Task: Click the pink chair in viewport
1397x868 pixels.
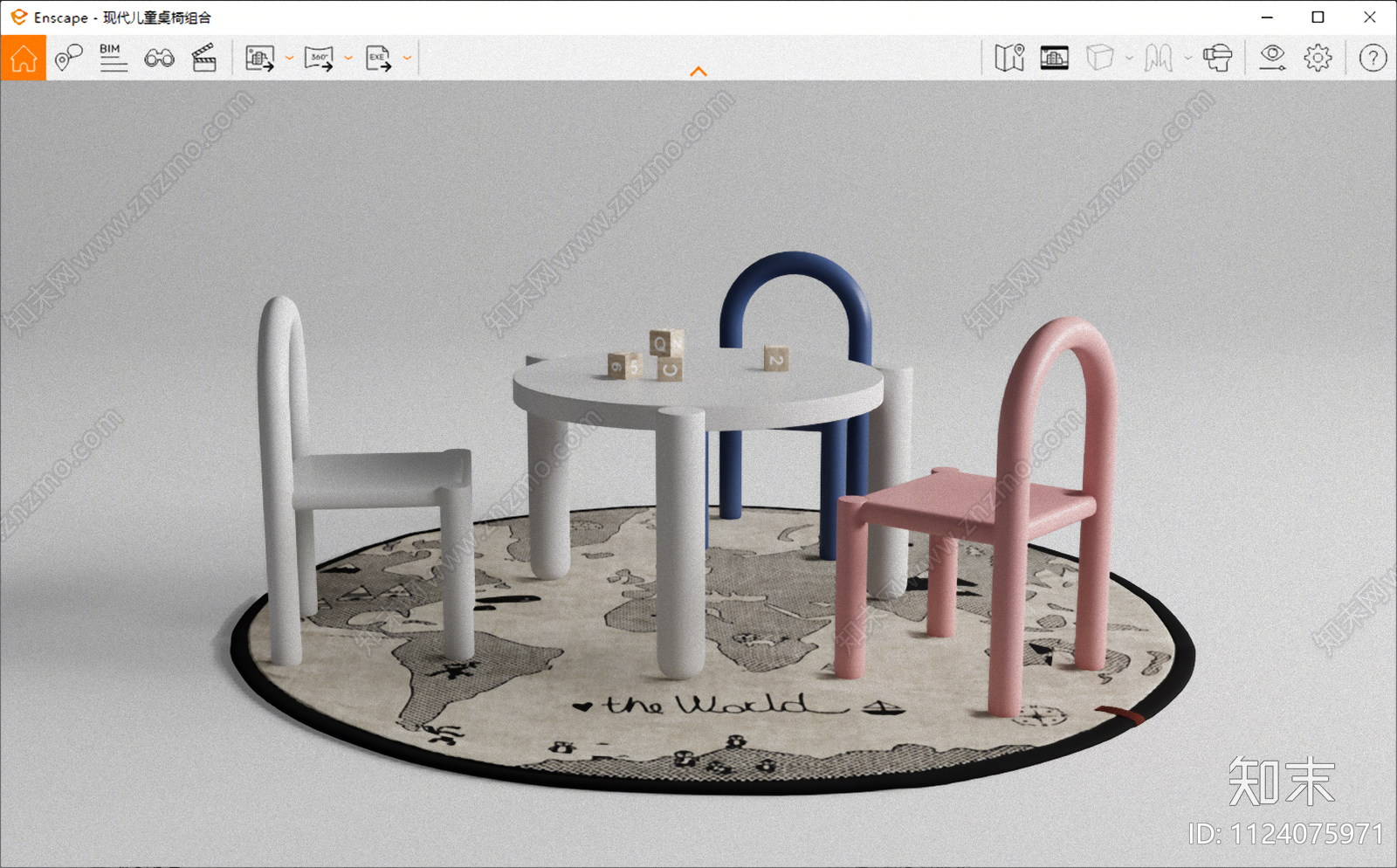Action: (978, 515)
